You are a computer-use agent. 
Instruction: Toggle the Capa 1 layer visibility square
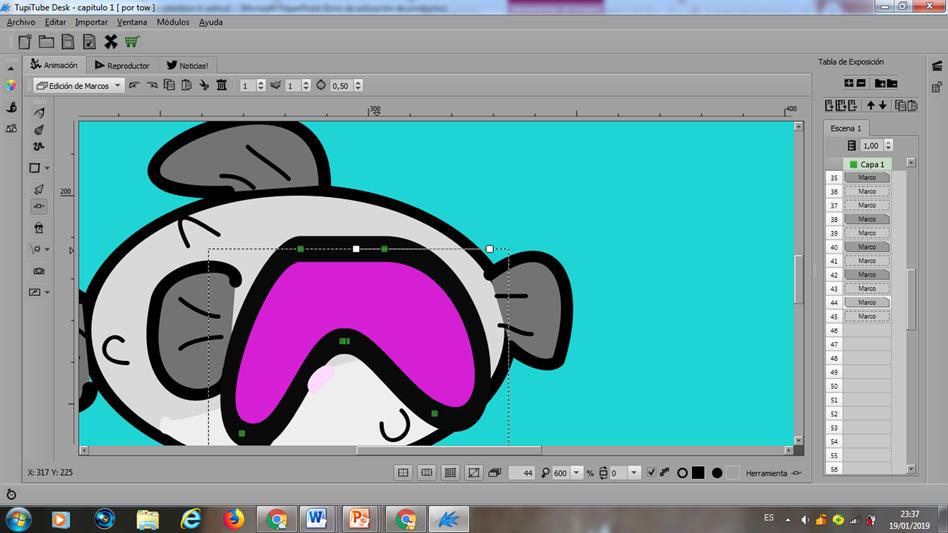[x=853, y=164]
